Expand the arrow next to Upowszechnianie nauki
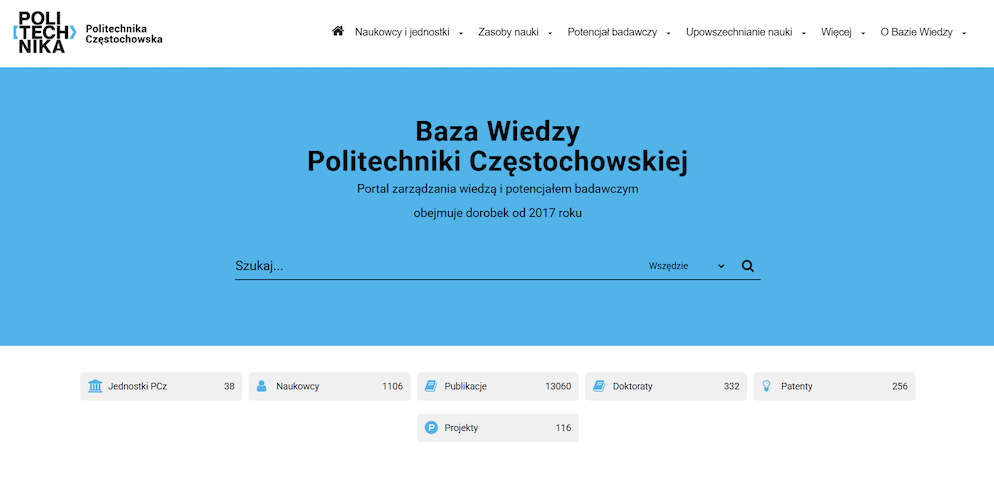Screen dimensions: 994x480 click(804, 33)
